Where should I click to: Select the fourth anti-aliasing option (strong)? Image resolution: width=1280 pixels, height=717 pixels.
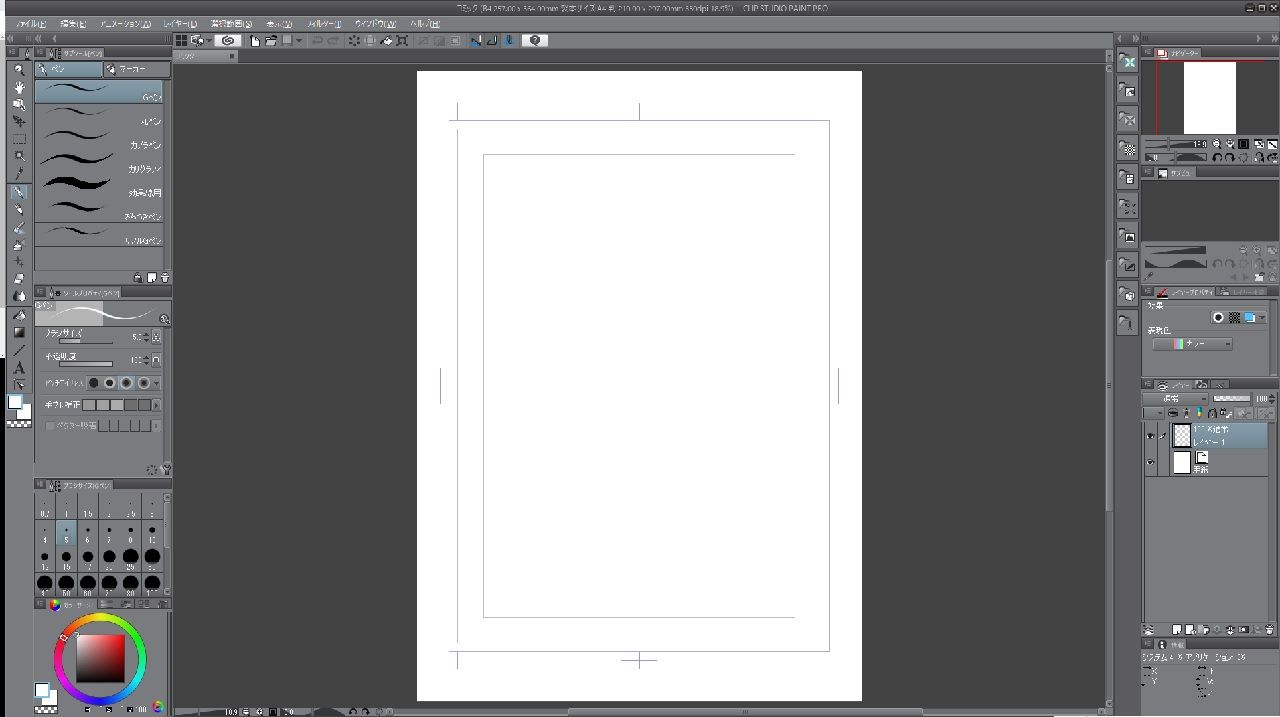tap(144, 383)
